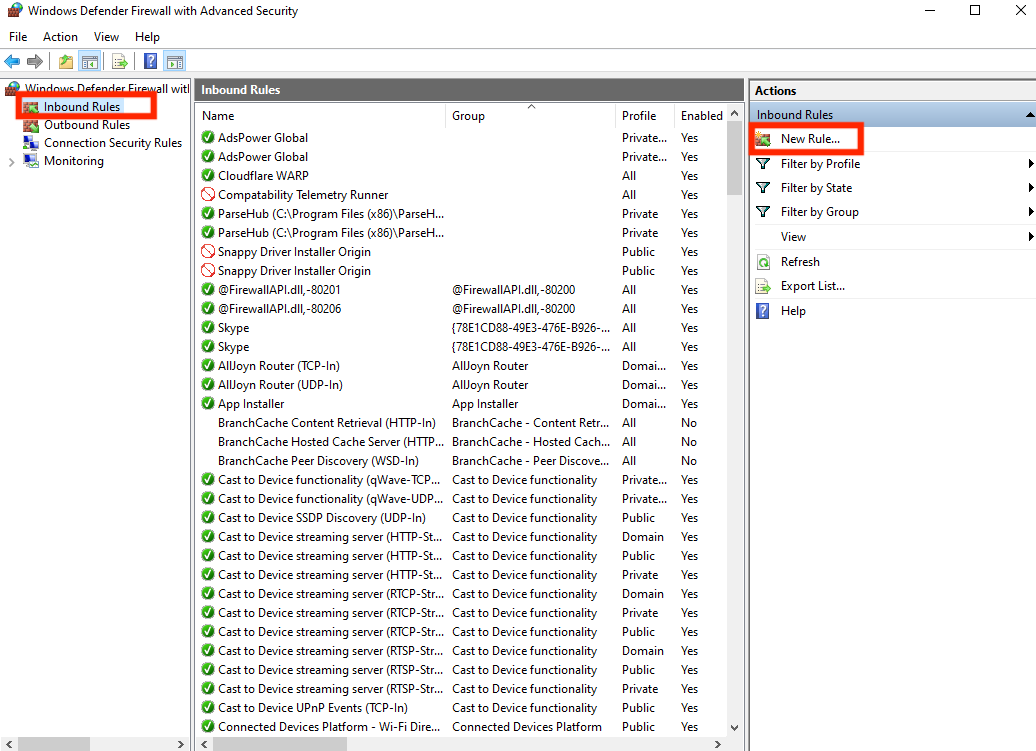Image resolution: width=1036 pixels, height=751 pixels.
Task: Toggle the Show/Hide console tree toolbar icon
Action: tap(90, 61)
